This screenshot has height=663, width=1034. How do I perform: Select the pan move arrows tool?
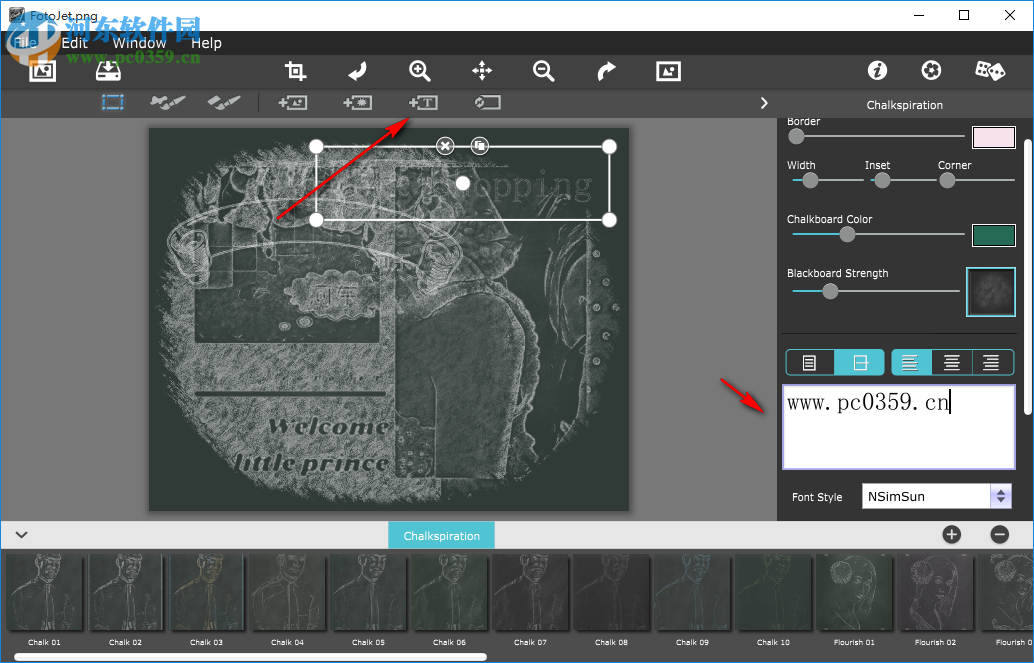pyautogui.click(x=482, y=71)
